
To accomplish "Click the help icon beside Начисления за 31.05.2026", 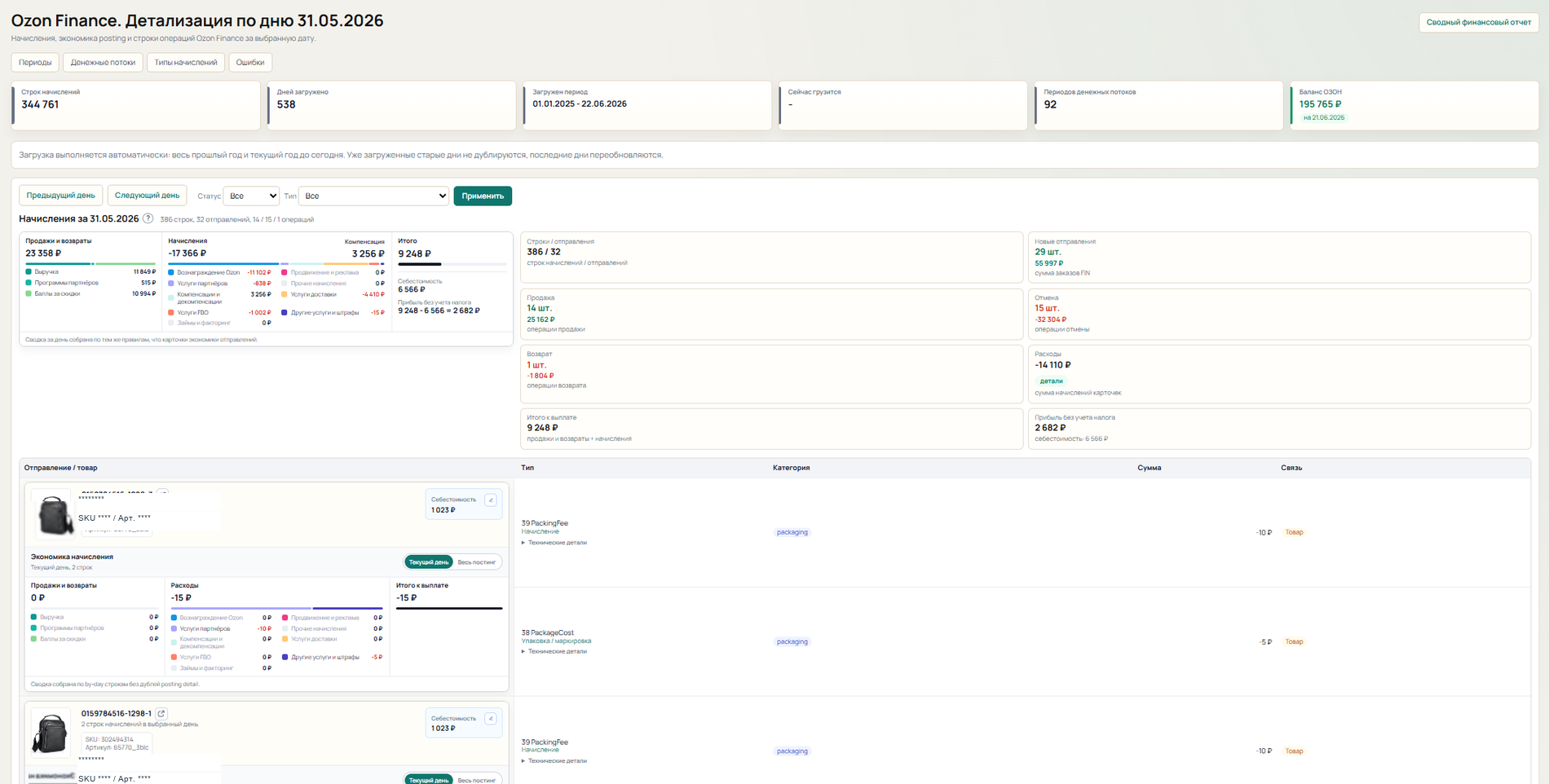I will coord(148,218).
